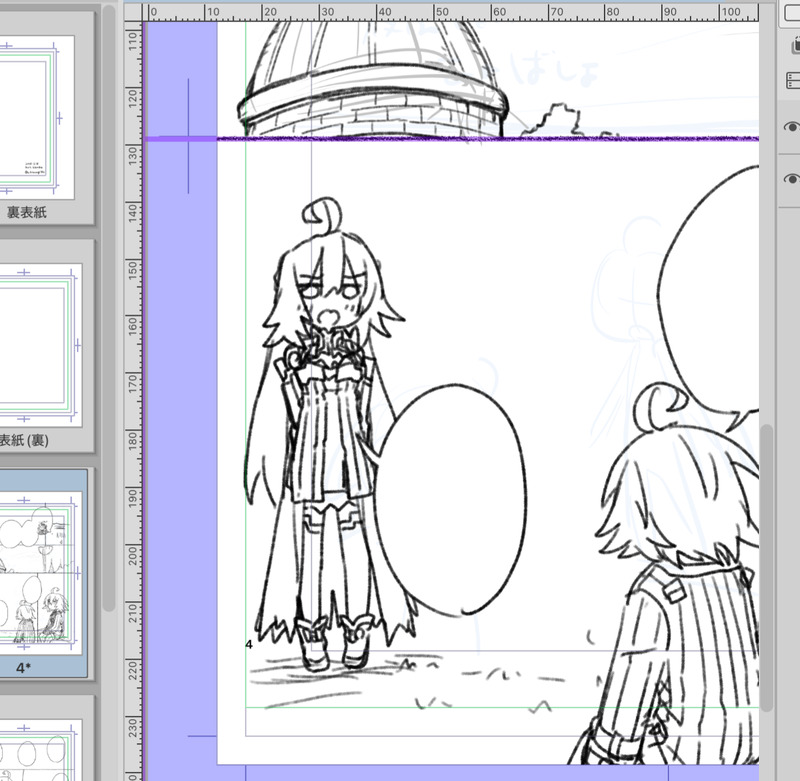This screenshot has width=800, height=781.
Task: Open the 表紙 (裏) page thumbnail
Action: [x=40, y=345]
